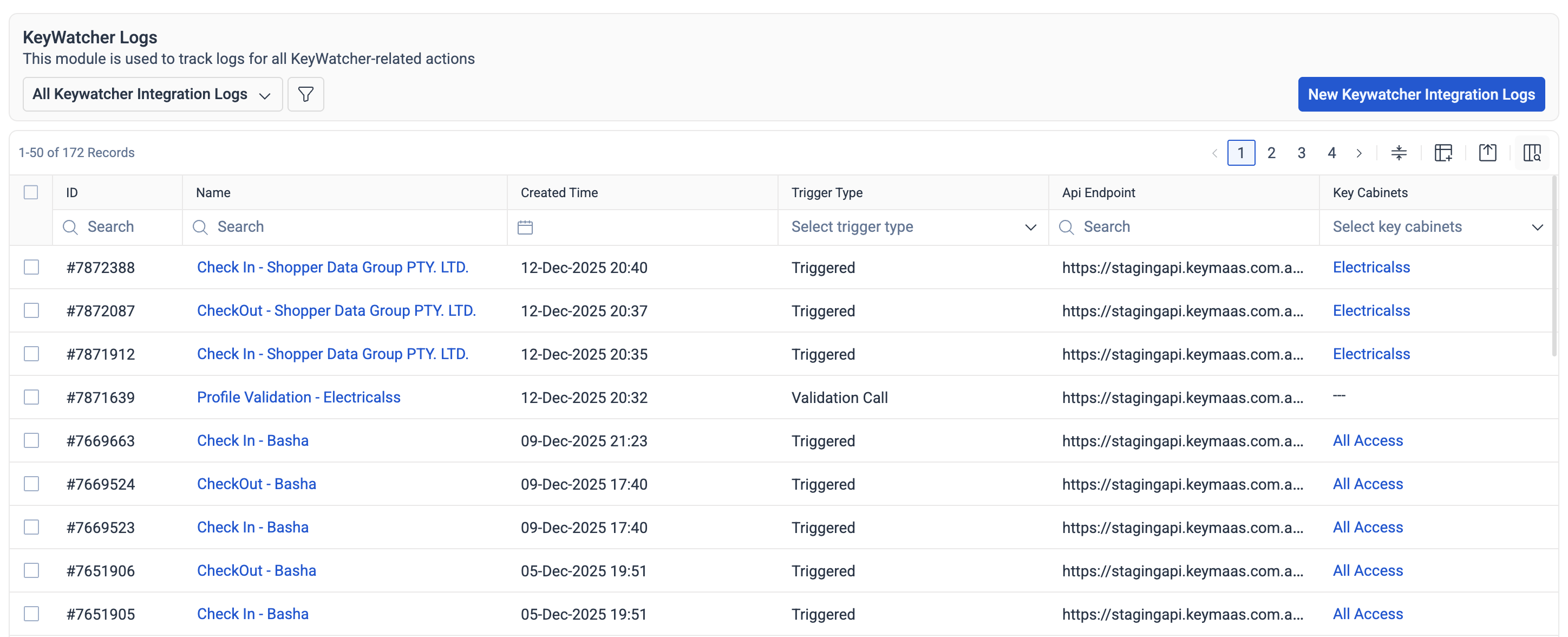
Task: Click the export upload icon
Action: [1487, 153]
